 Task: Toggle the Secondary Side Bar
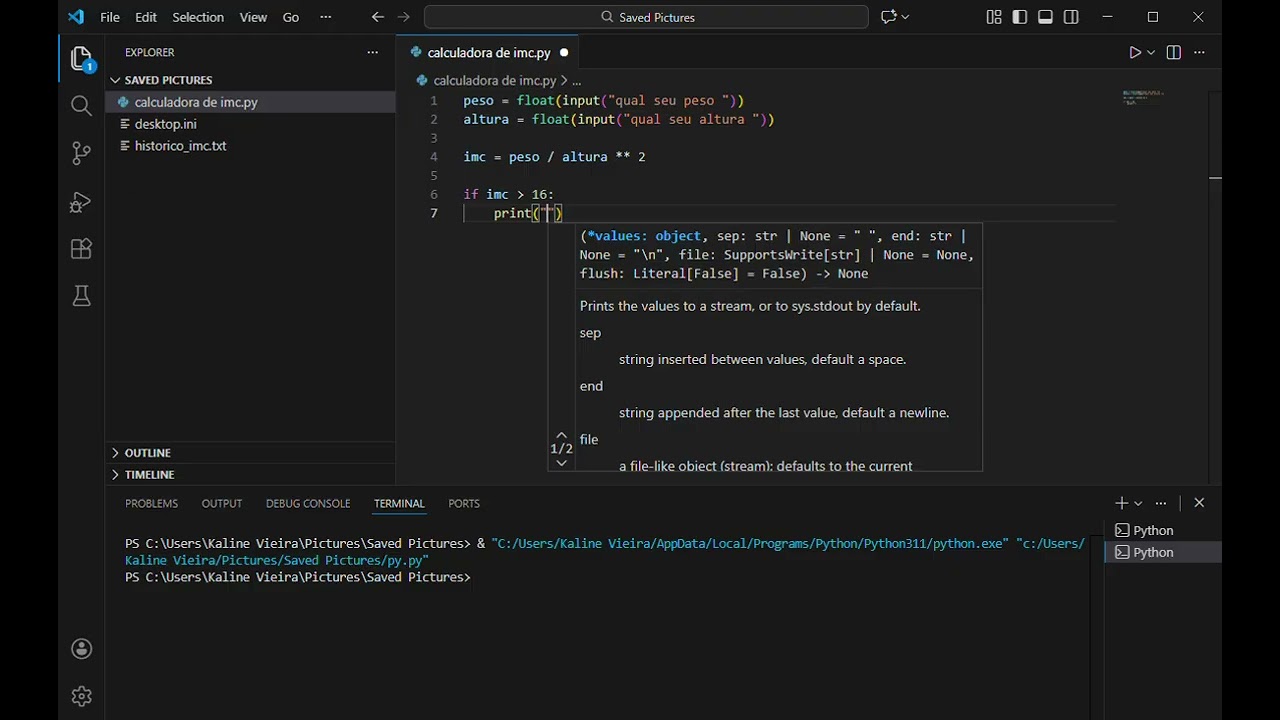tap(1072, 17)
